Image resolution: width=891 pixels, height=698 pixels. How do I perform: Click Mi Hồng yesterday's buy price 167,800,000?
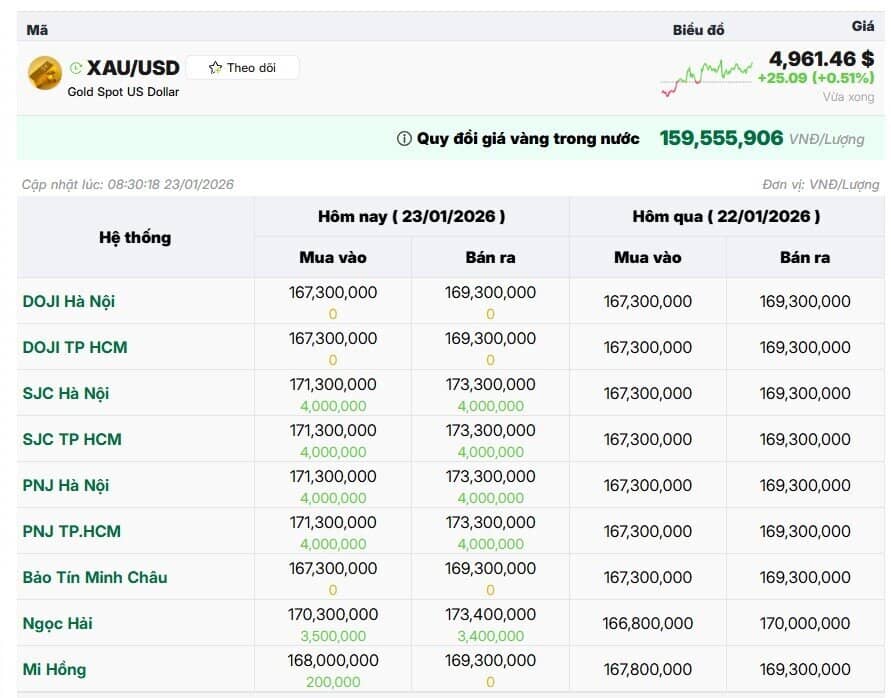coord(648,670)
